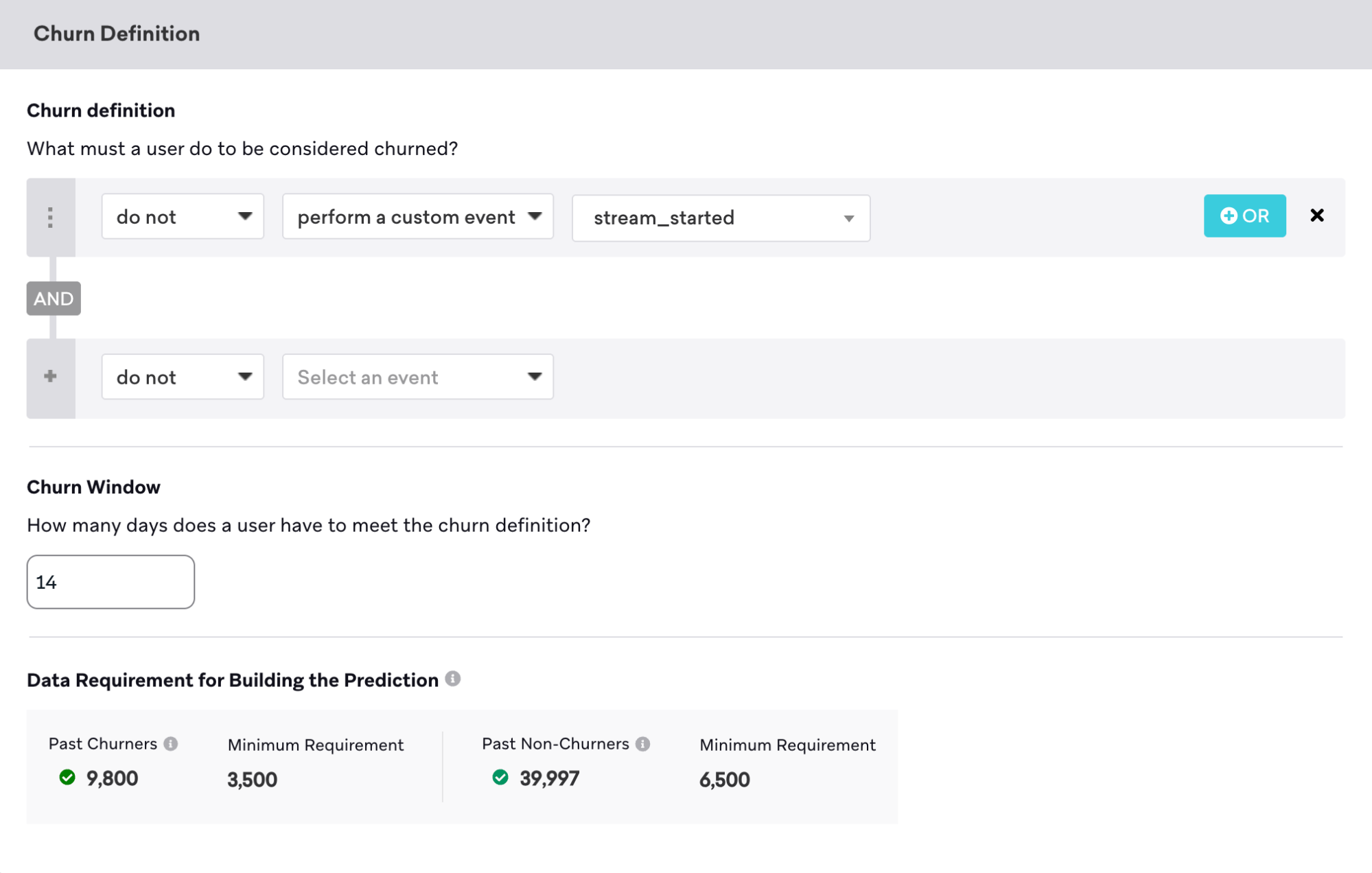Click the Churn Definition header bar
The width and height of the screenshot is (1372, 873).
point(116,33)
